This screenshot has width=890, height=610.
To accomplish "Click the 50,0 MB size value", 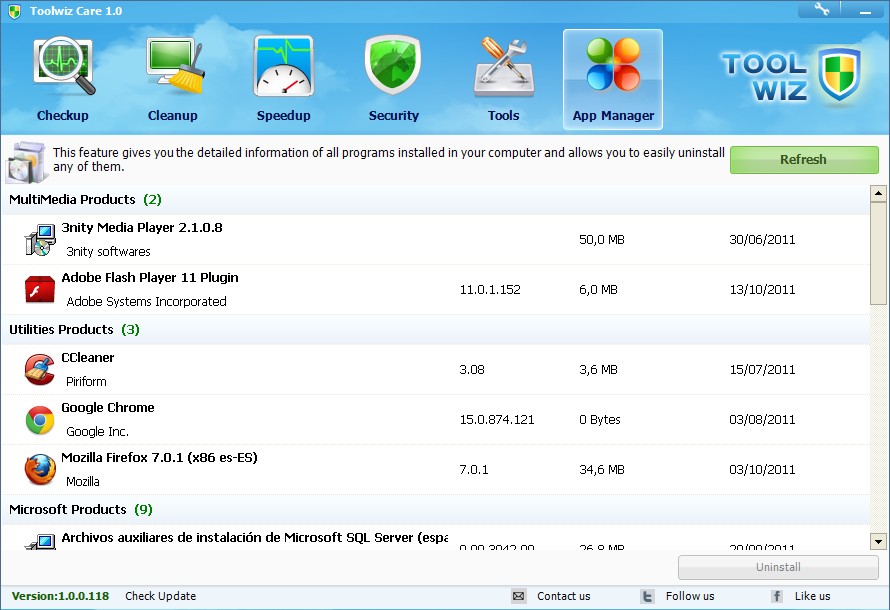I will click(602, 239).
